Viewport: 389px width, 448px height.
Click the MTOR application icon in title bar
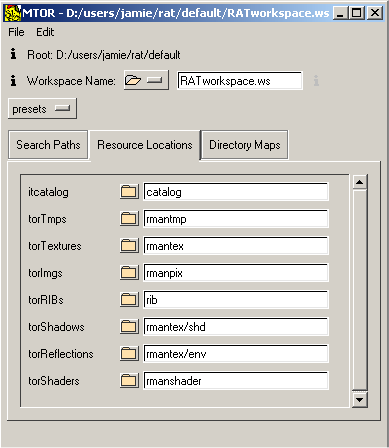tap(13, 13)
